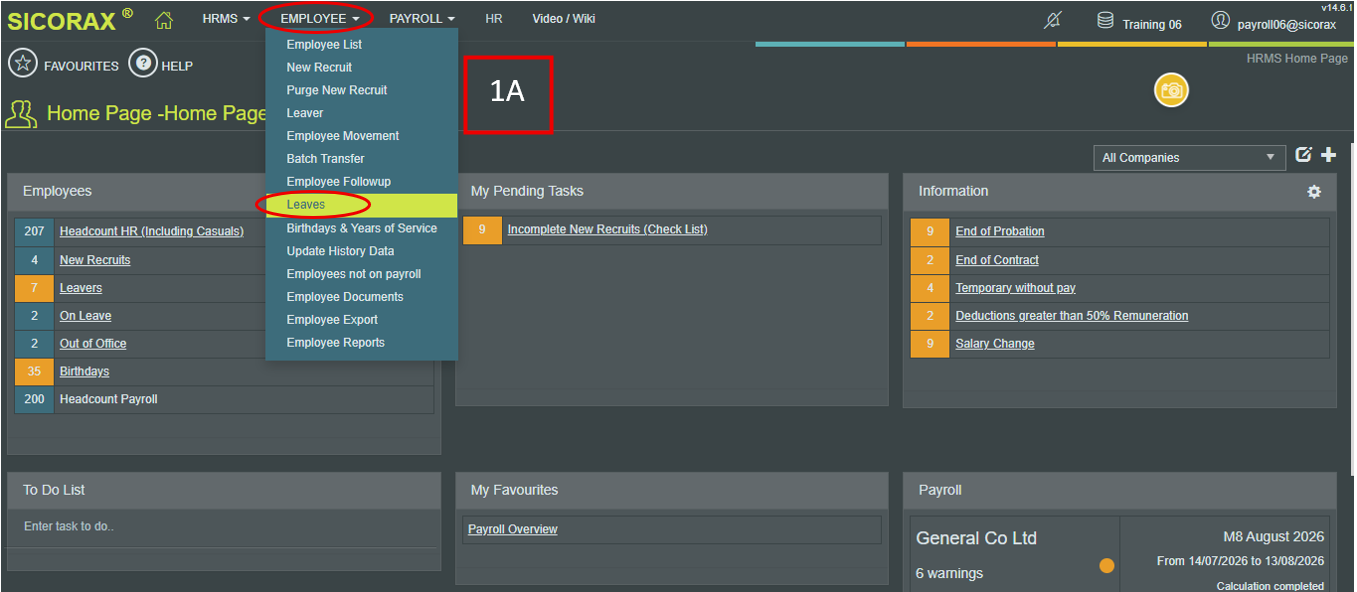Open Information panel settings gear
The width and height of the screenshot is (1357, 592).
tap(1314, 192)
